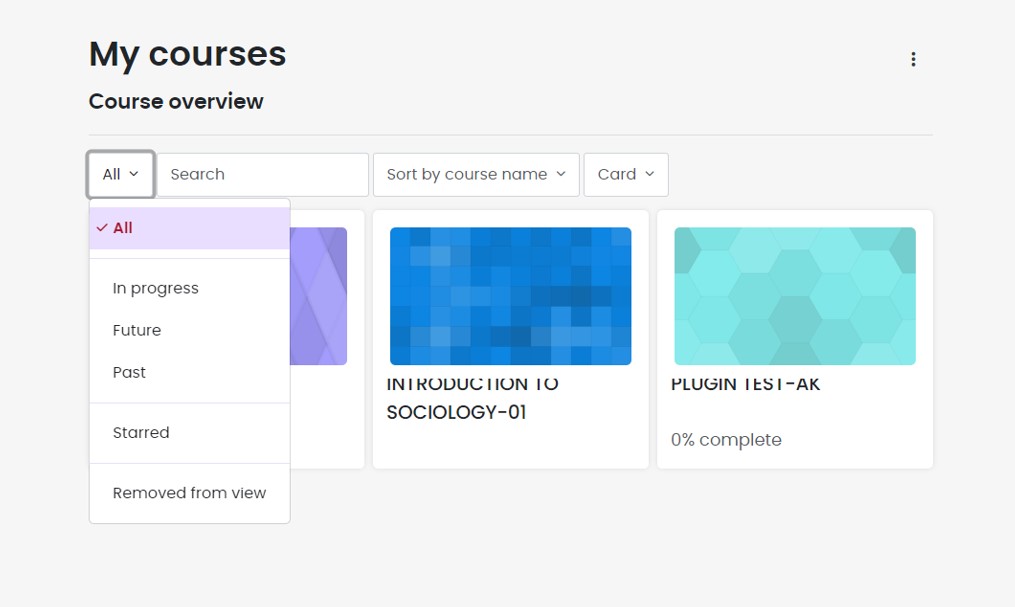Click the Sort by course name chevron
1015x607 pixels.
[x=561, y=174]
